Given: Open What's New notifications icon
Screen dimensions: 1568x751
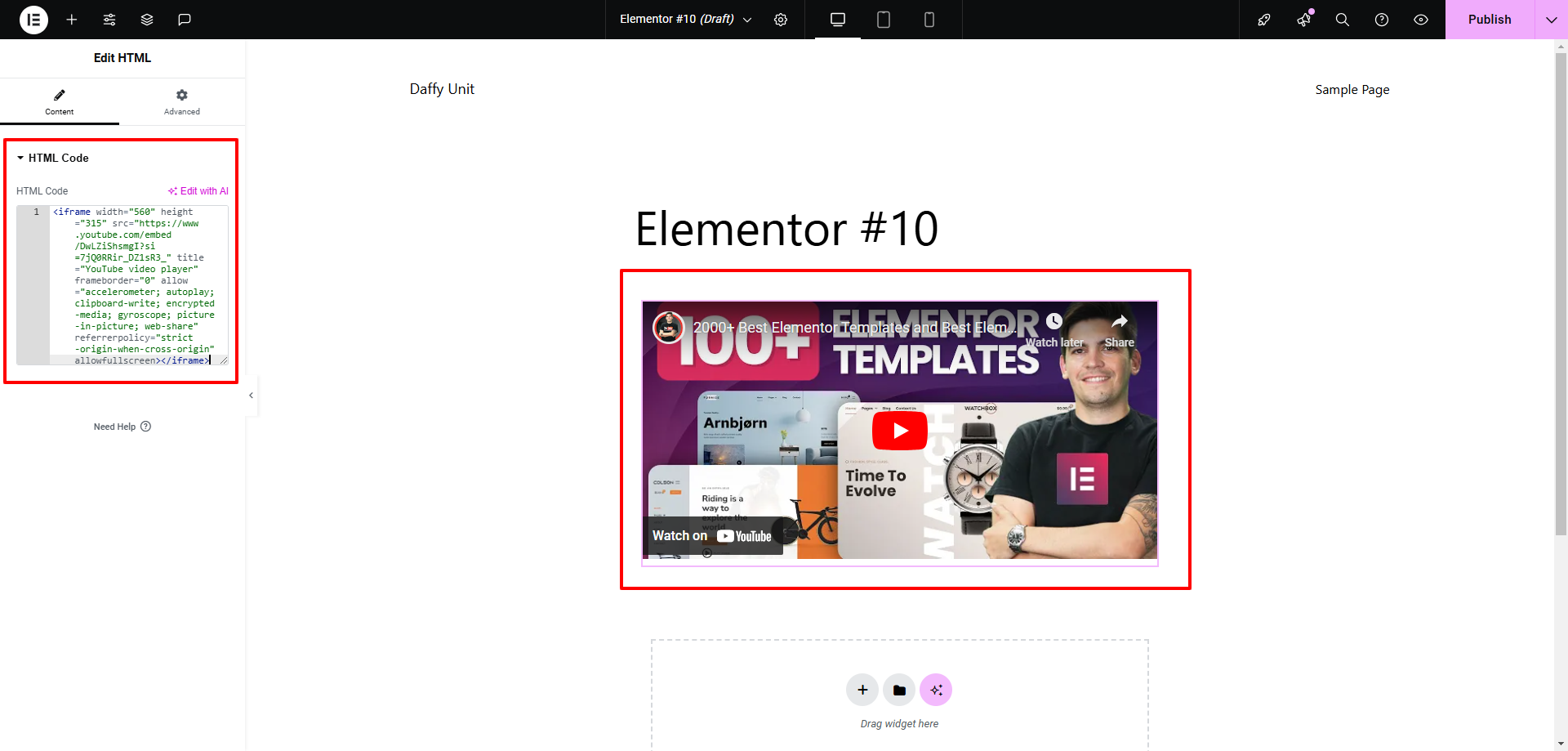Looking at the screenshot, I should [x=1303, y=20].
